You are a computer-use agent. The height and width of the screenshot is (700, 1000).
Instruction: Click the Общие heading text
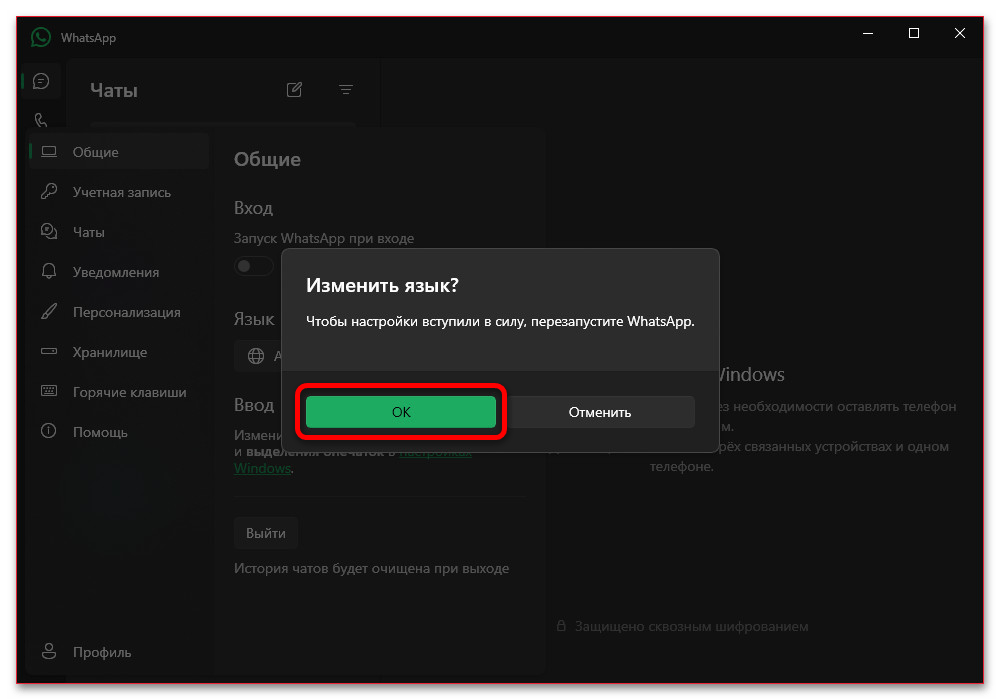(x=267, y=159)
